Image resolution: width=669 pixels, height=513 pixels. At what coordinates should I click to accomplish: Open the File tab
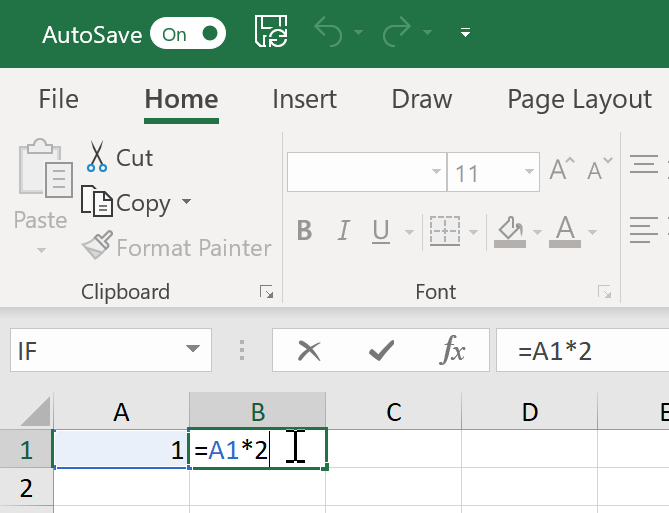58,99
